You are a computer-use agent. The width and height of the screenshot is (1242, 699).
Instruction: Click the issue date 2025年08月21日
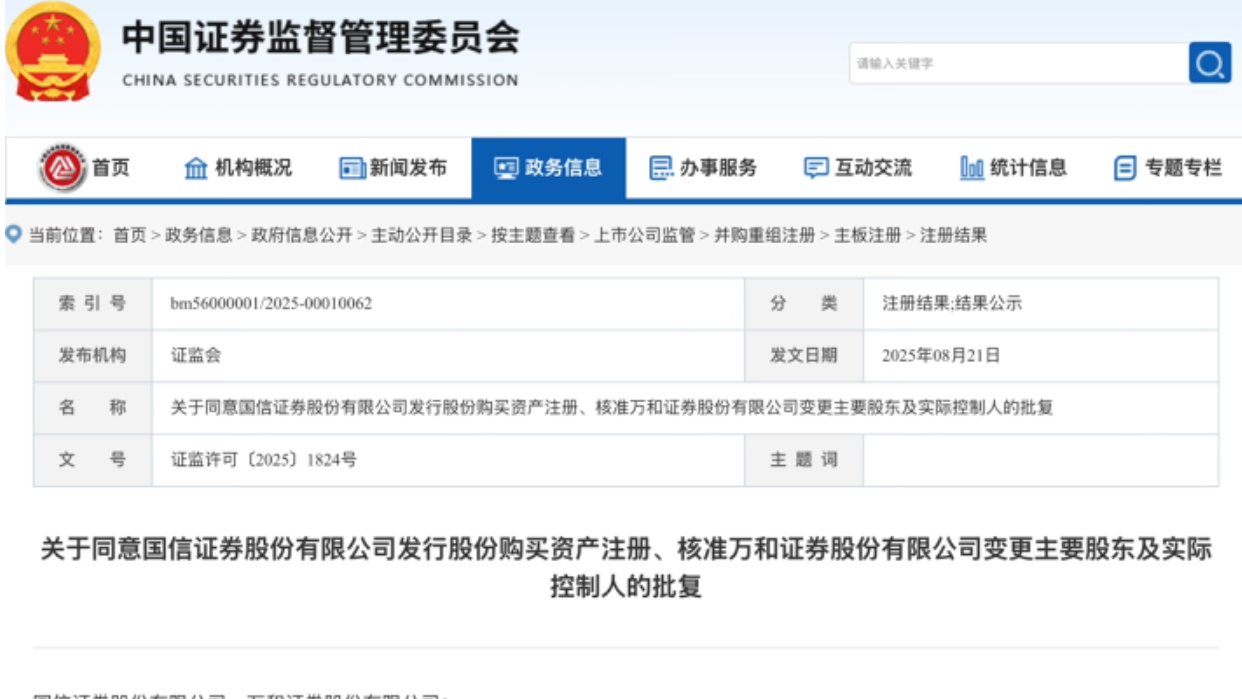point(940,355)
